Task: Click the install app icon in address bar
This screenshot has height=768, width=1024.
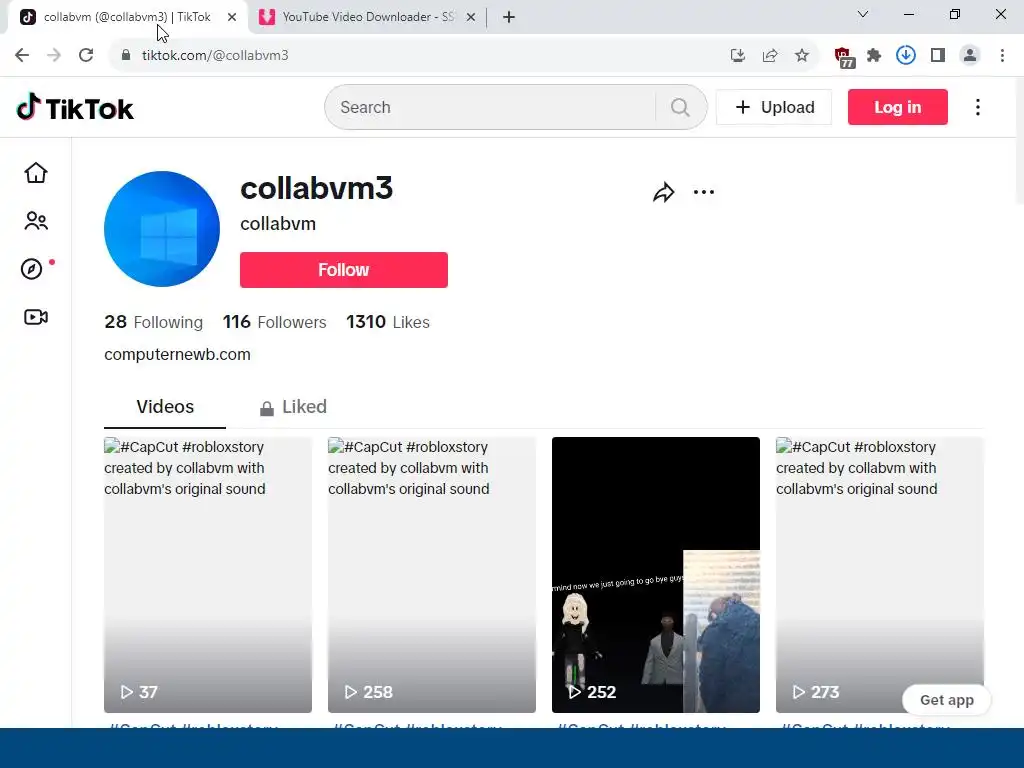Action: [x=738, y=56]
